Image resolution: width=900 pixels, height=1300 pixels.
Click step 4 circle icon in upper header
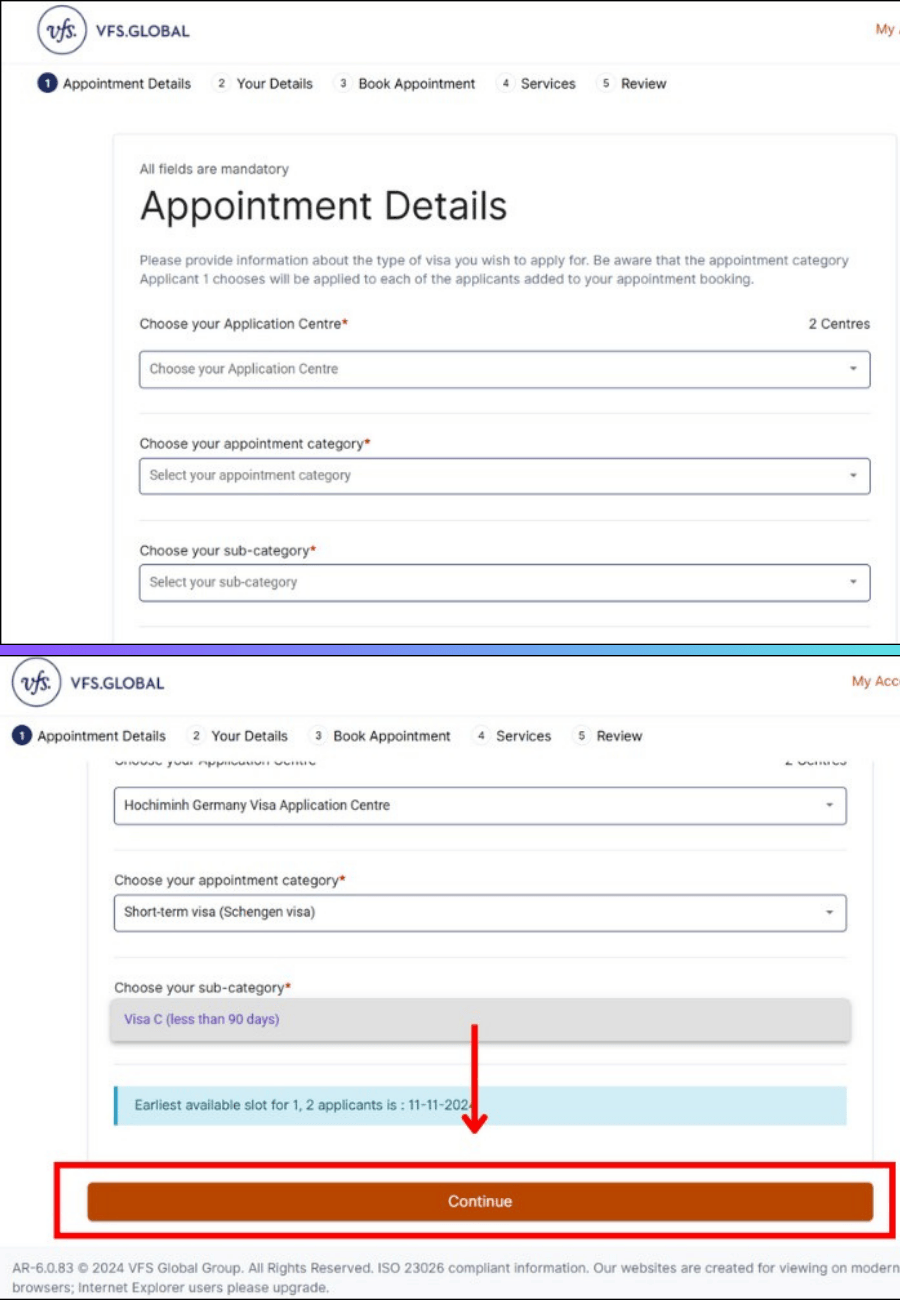pos(506,84)
